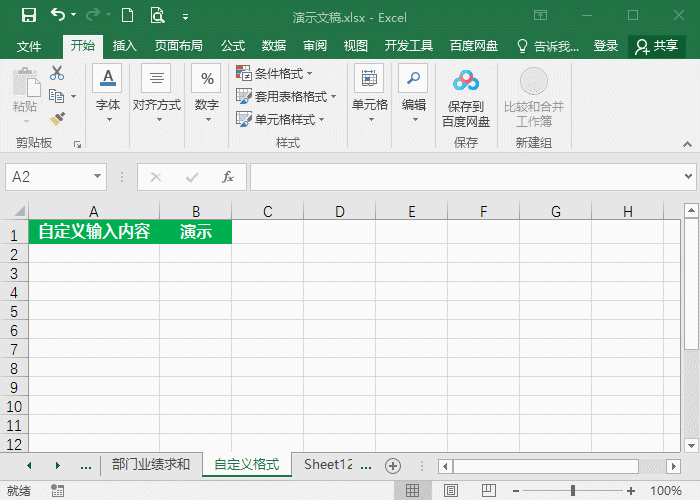Click the Insert Function fx icon

228,177
